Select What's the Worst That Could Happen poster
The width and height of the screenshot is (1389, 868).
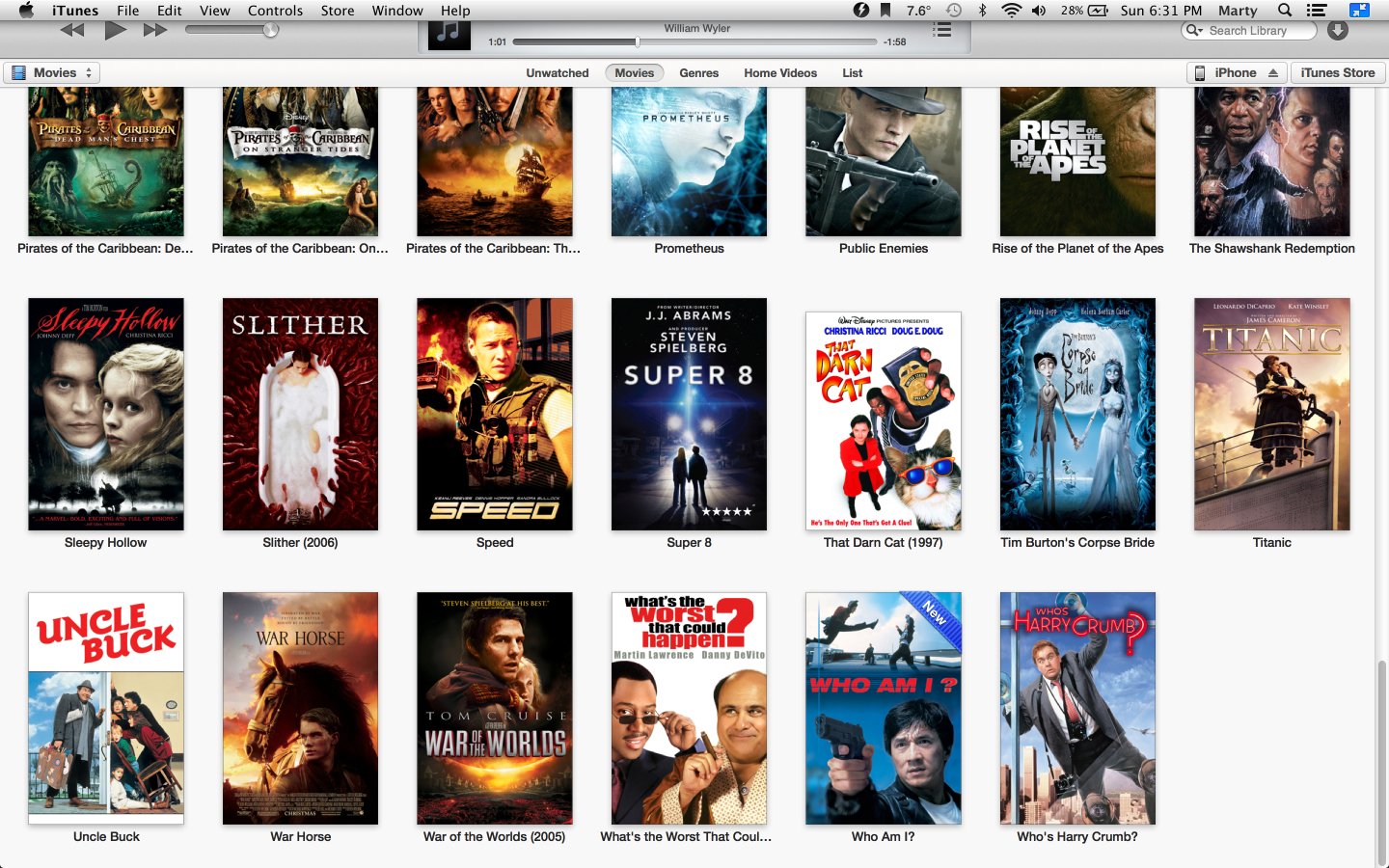pos(689,708)
